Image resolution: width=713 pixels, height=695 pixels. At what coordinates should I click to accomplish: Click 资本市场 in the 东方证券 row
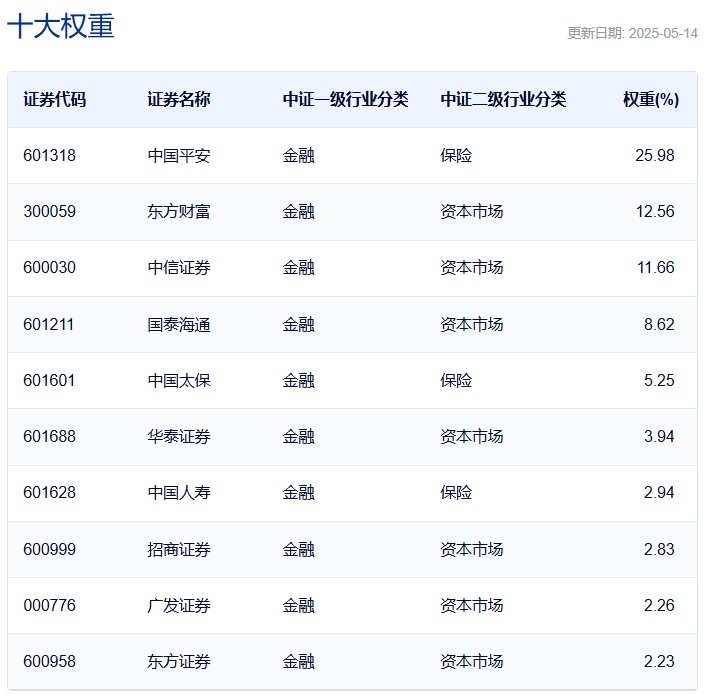472,661
